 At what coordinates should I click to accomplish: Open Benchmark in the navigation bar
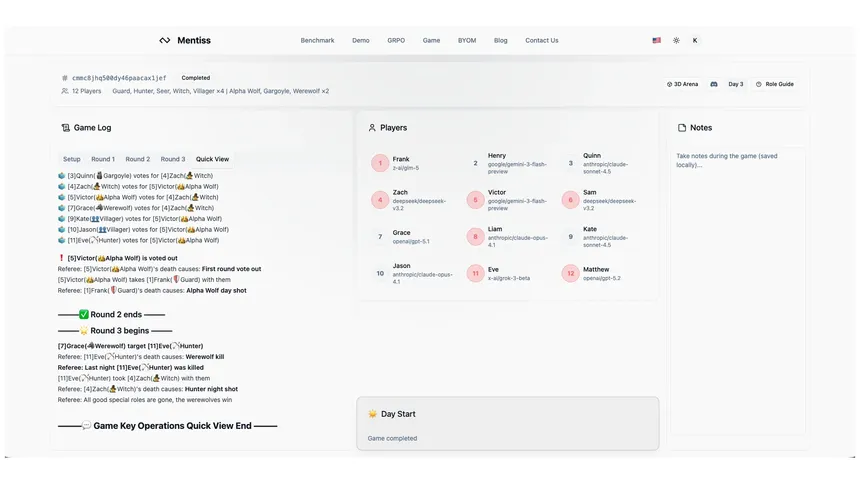coord(317,41)
